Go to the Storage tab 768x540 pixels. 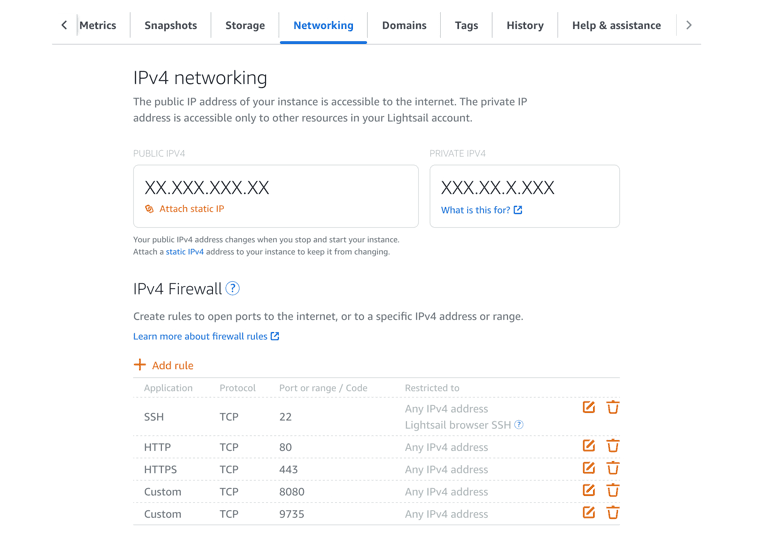(245, 25)
